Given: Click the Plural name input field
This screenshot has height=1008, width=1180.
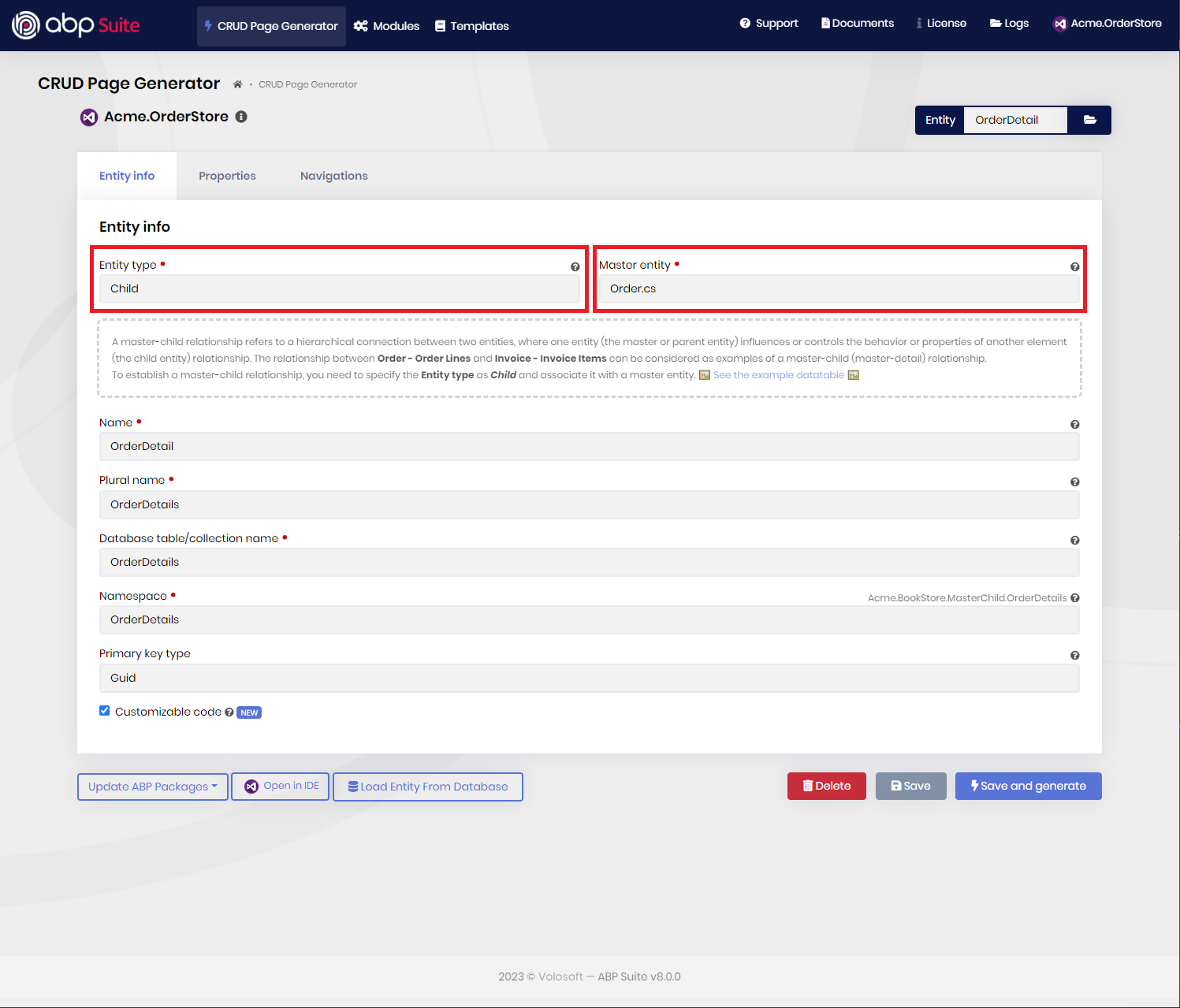Looking at the screenshot, I should coord(589,504).
